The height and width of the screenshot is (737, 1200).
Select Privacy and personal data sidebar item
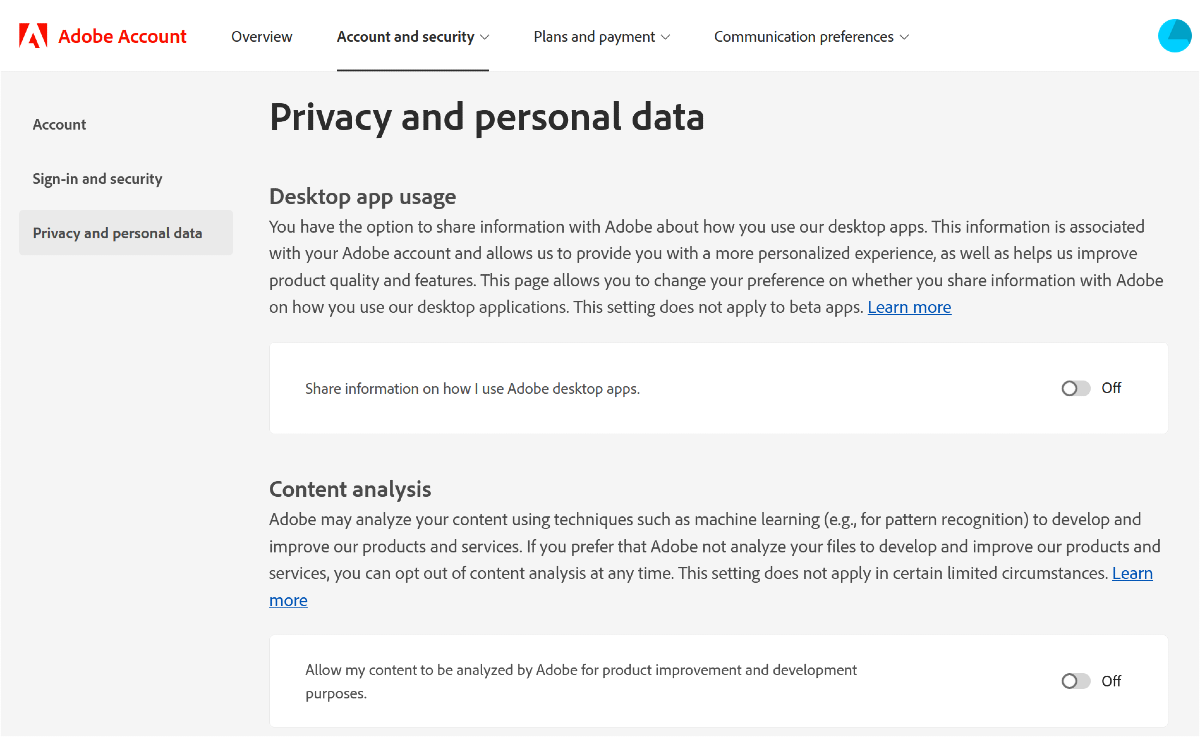coord(117,233)
